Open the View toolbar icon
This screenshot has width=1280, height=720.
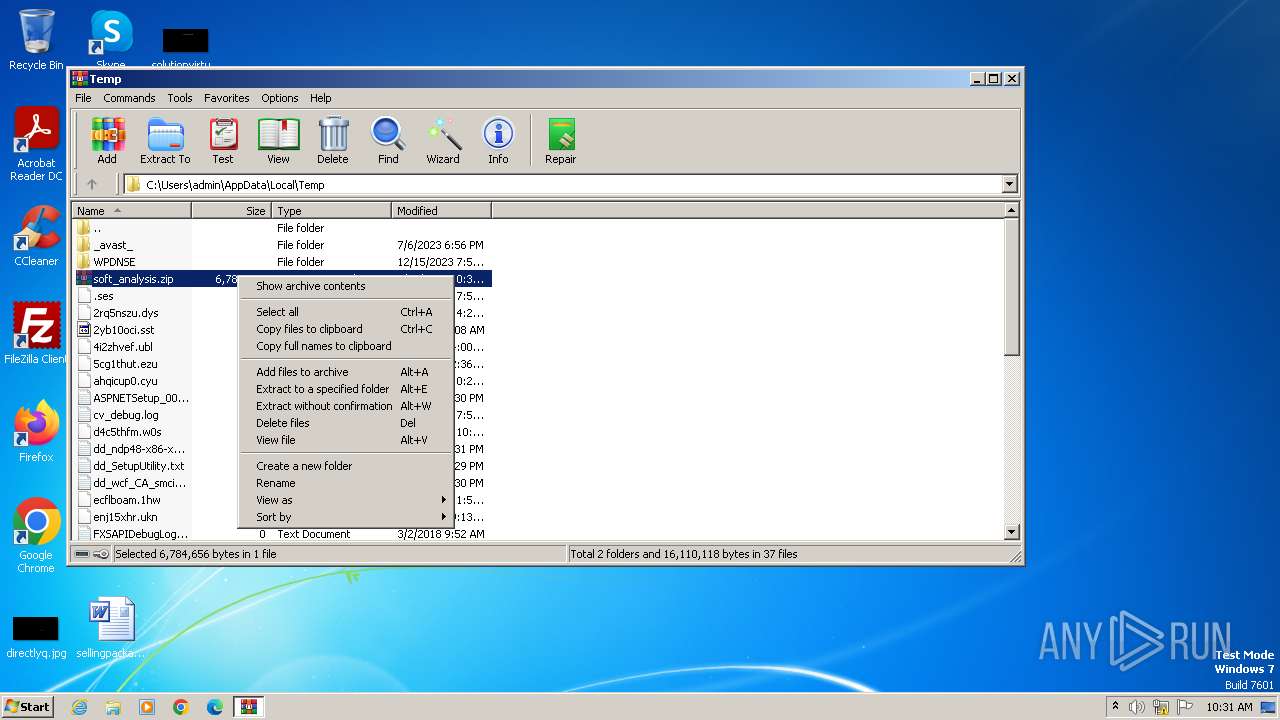coord(278,141)
